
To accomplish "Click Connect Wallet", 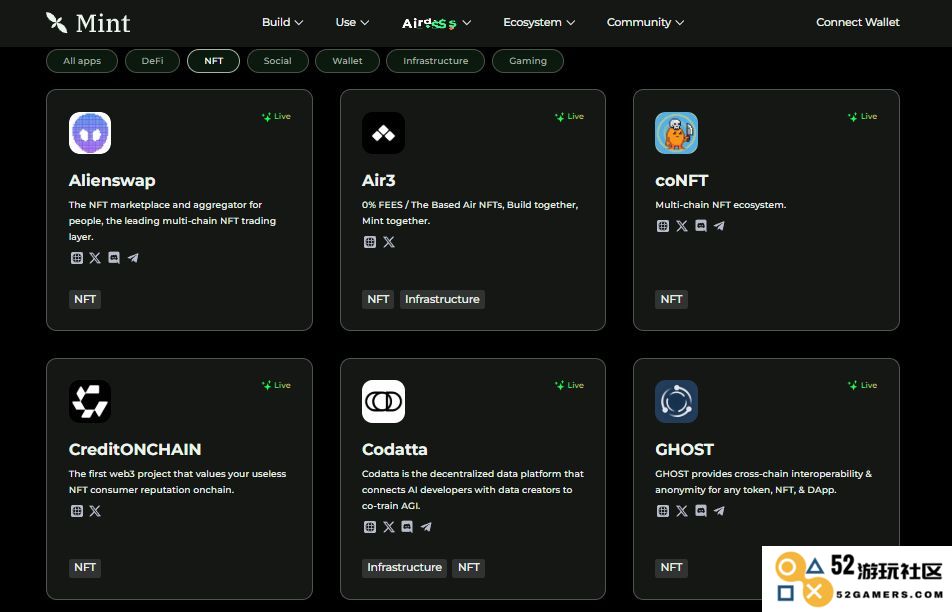I will (x=857, y=22).
